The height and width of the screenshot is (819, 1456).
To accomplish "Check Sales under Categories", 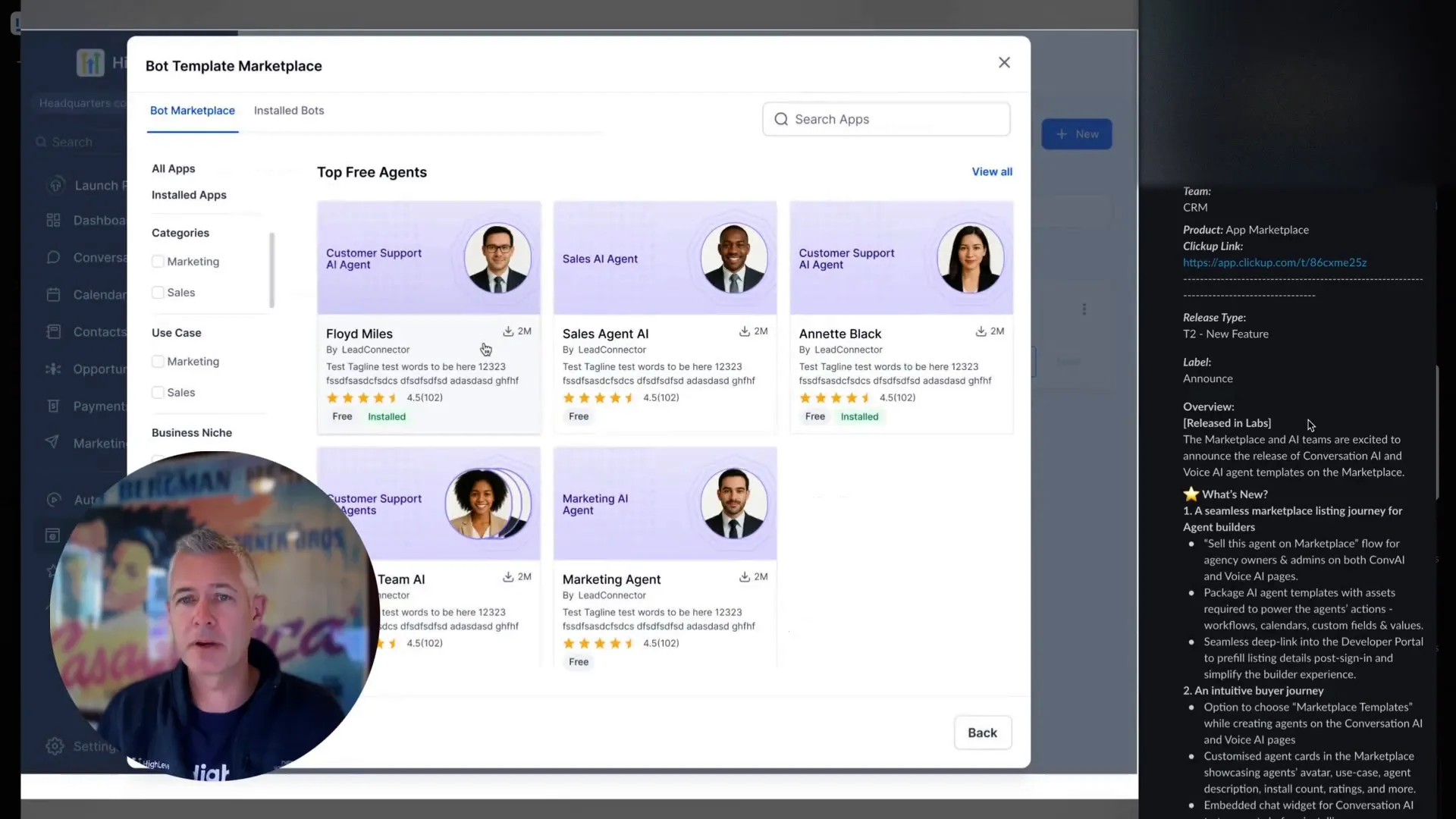I will coord(158,293).
